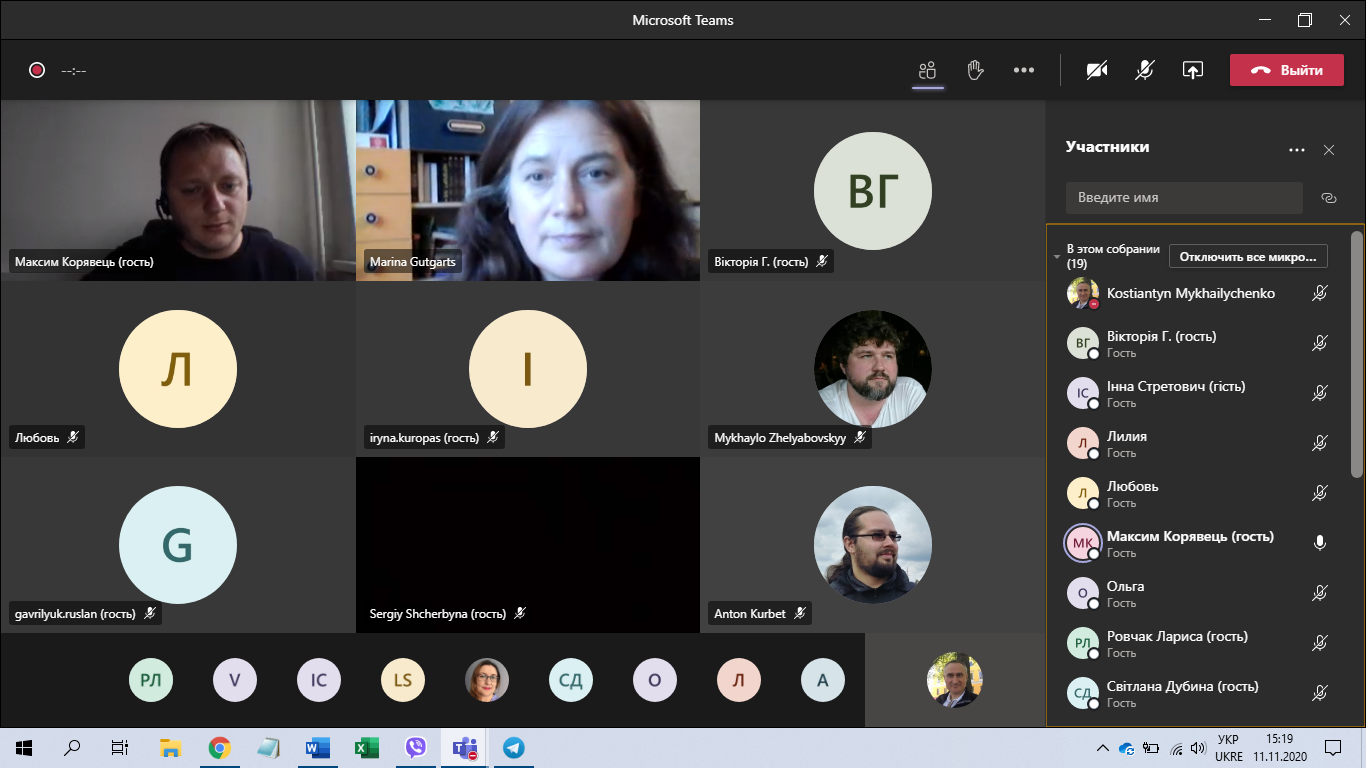Image resolution: width=1366 pixels, height=768 pixels.
Task: Turn on the camera
Action: pos(1097,70)
